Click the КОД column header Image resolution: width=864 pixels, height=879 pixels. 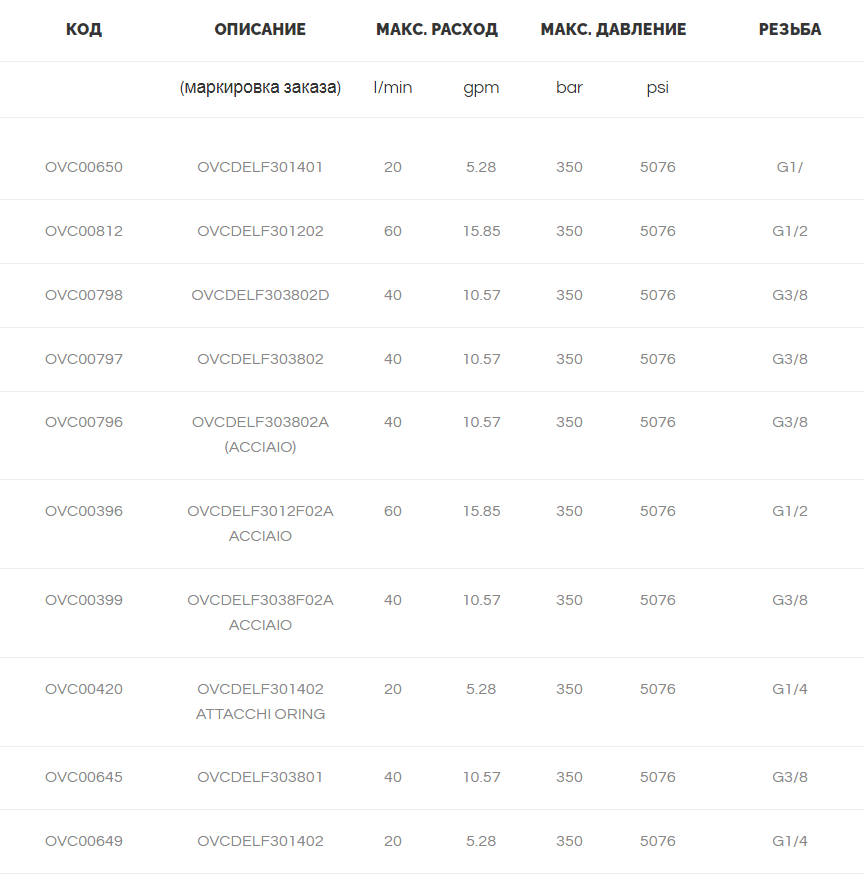84,29
